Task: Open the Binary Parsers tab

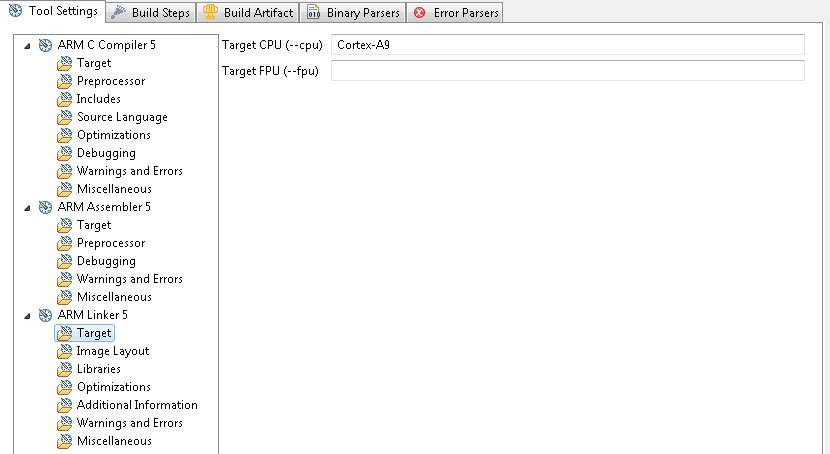Action: coord(353,13)
